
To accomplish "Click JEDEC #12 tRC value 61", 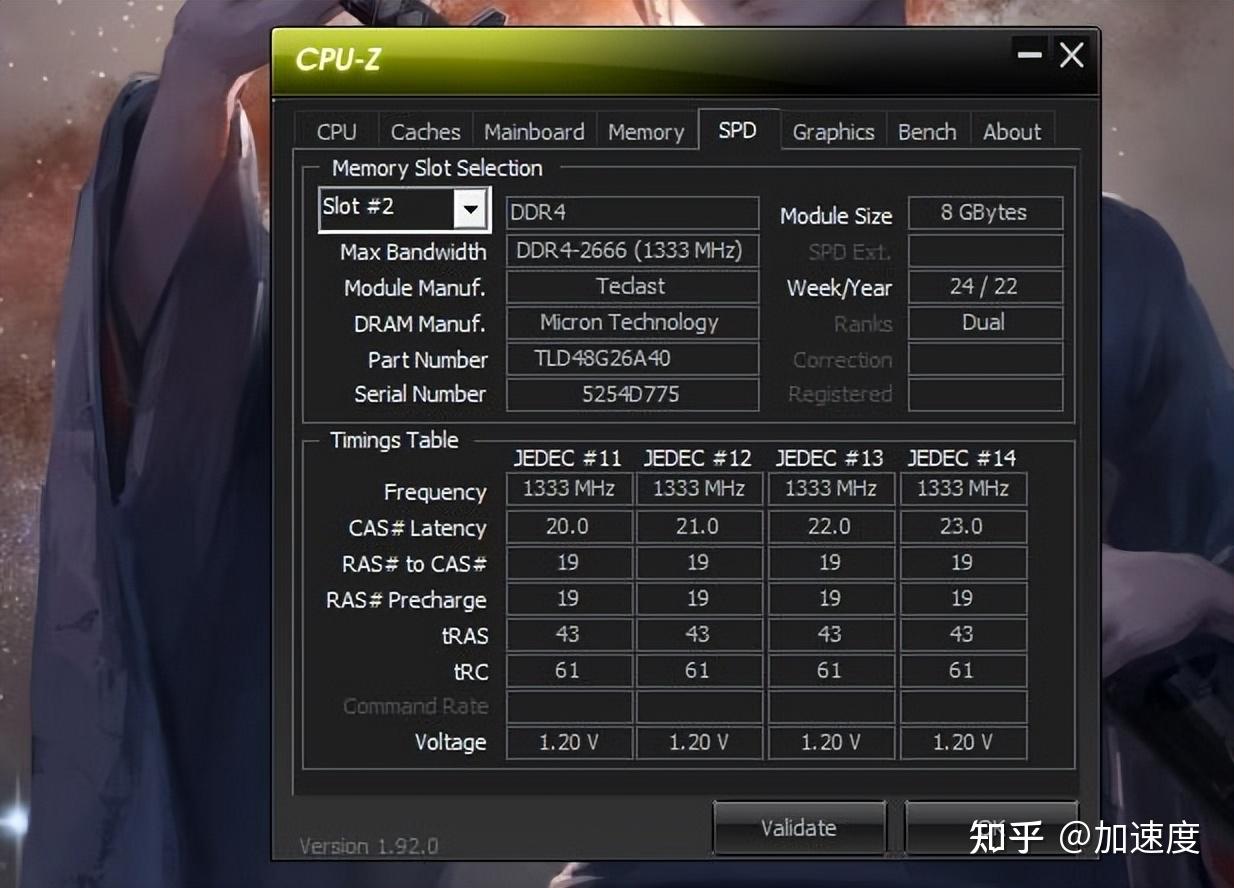I will coord(699,670).
